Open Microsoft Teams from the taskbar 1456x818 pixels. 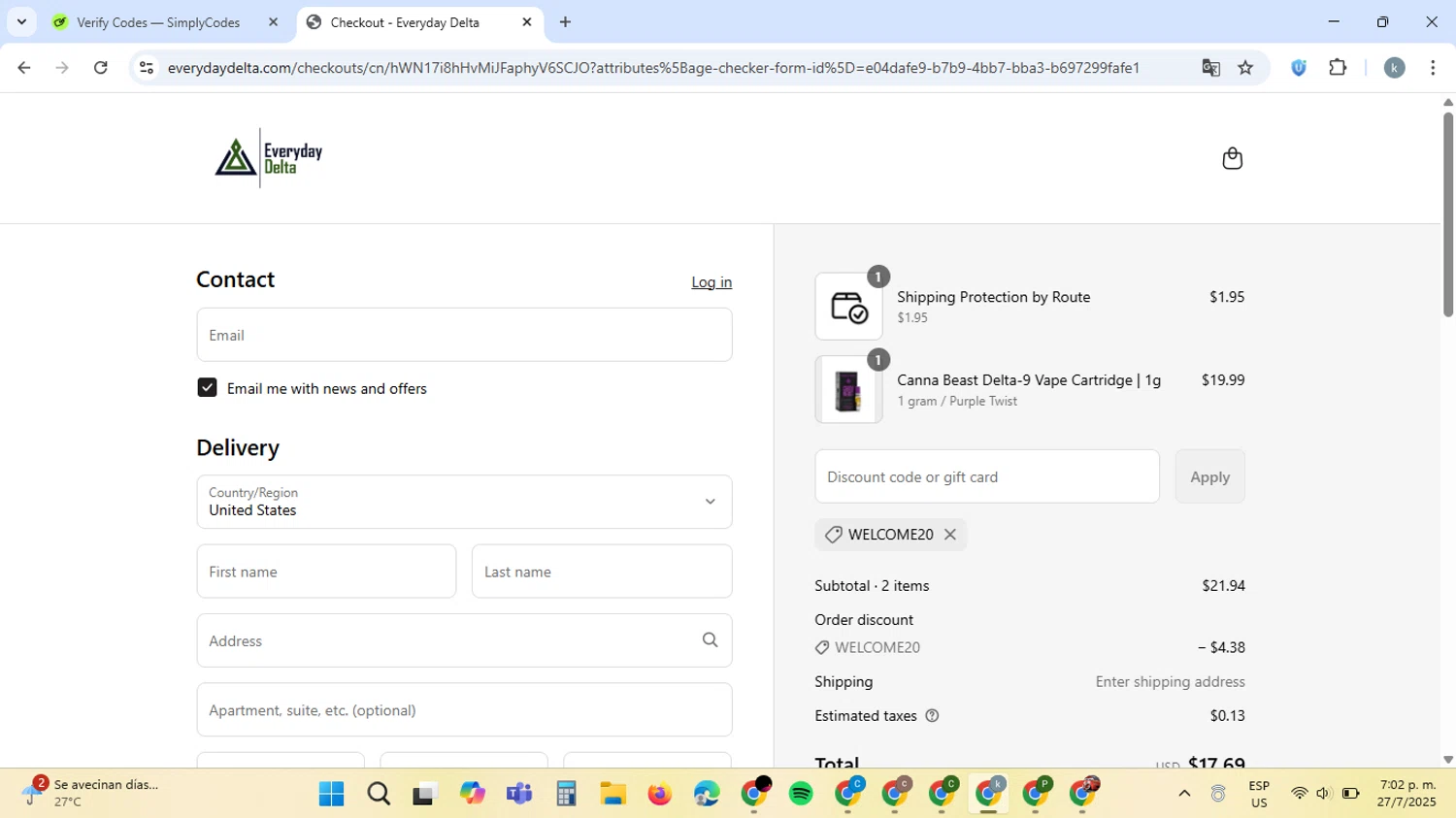coord(519,794)
